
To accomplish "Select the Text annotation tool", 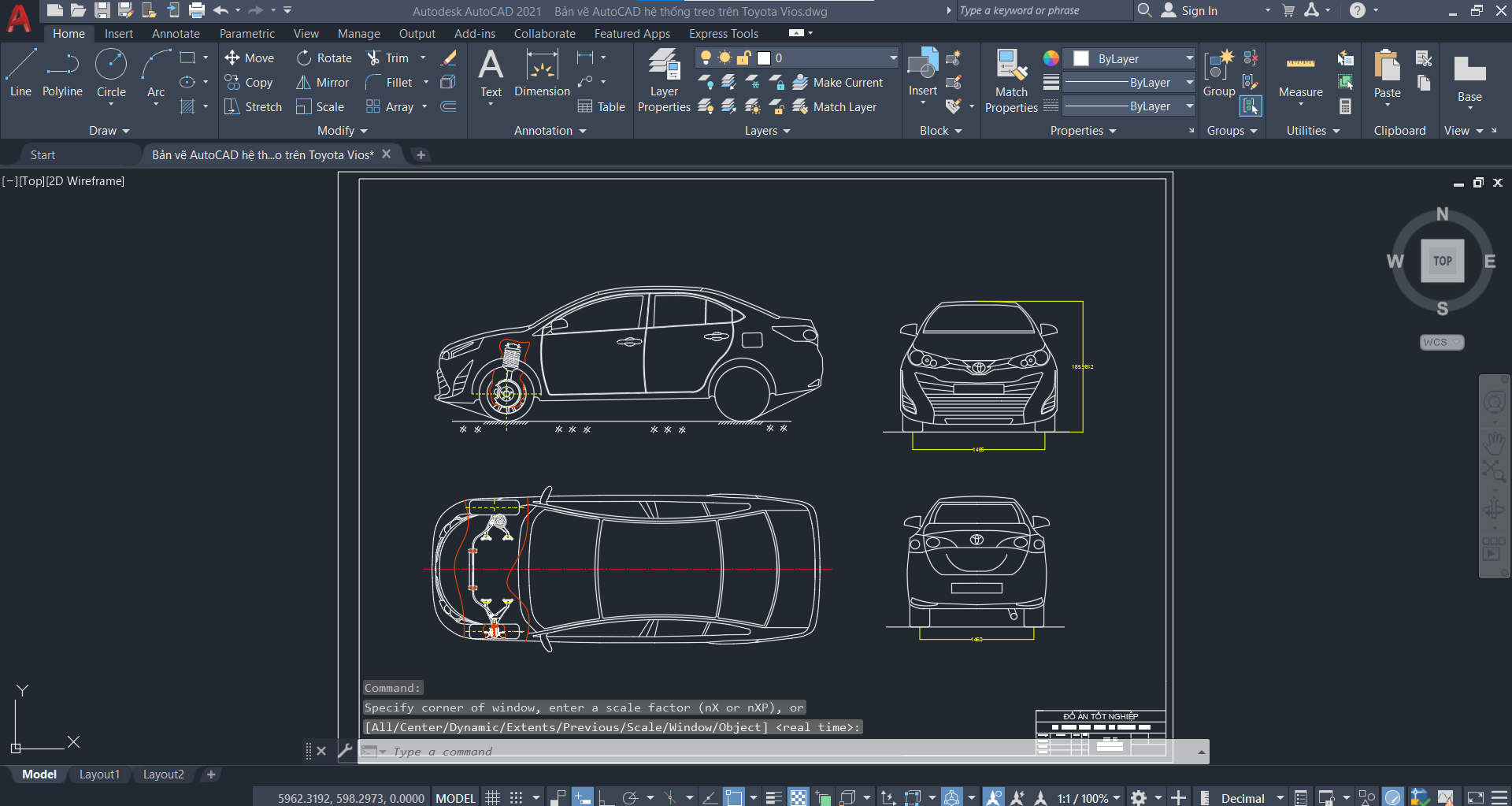I will pos(491,73).
